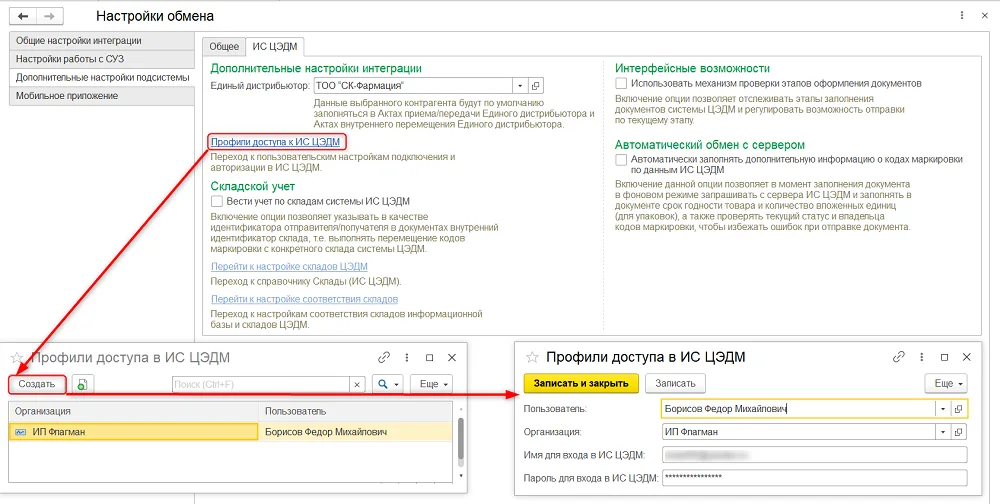The height and width of the screenshot is (504, 1000).
Task: Open Мобильное приложение section
Action: tap(101, 96)
